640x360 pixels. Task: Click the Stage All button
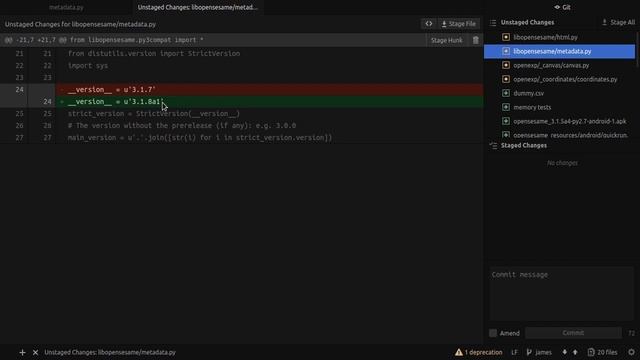(x=618, y=22)
